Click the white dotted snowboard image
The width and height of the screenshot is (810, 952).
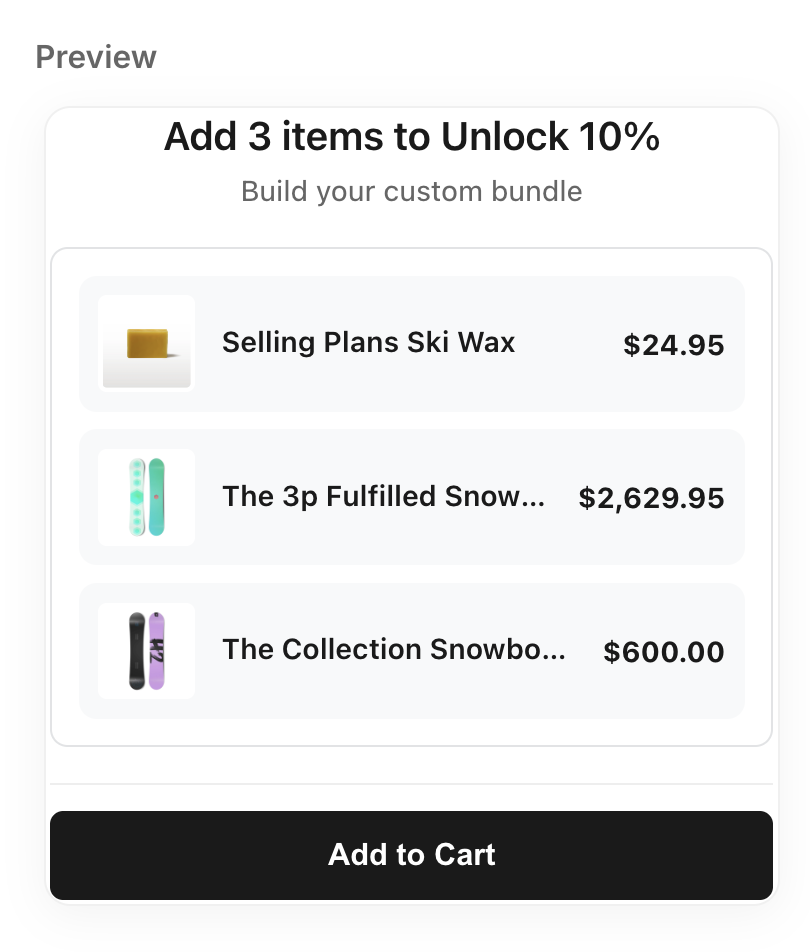tap(137, 497)
